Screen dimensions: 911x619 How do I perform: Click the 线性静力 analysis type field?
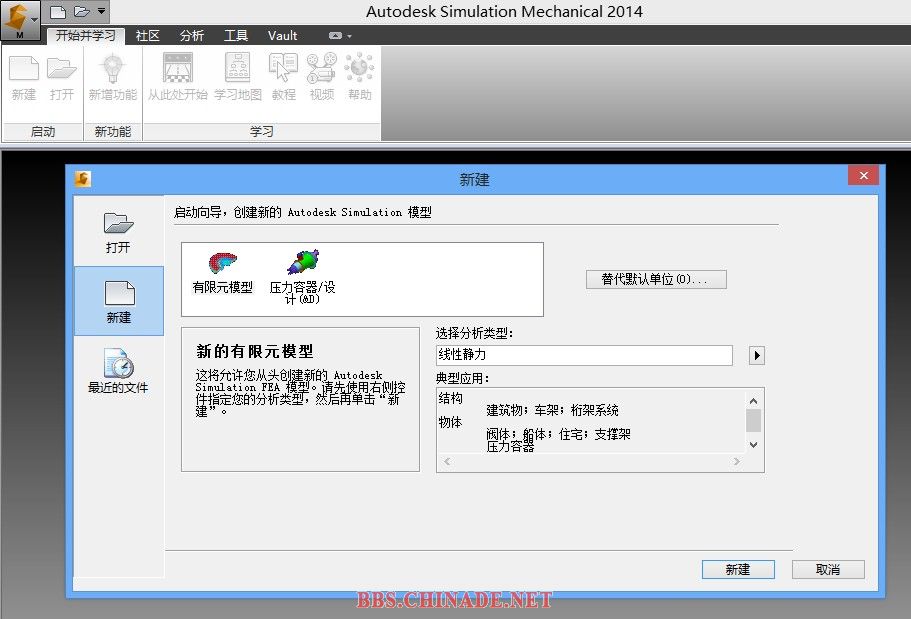584,355
